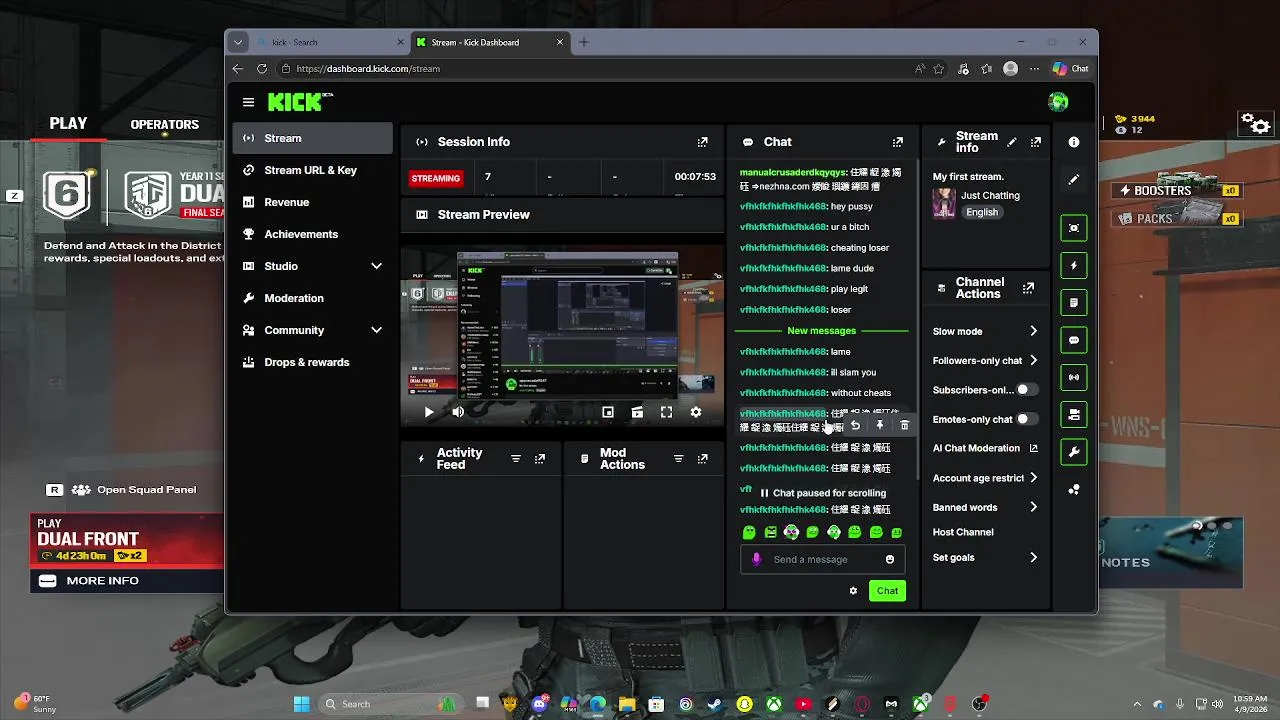The height and width of the screenshot is (720, 1280).
Task: Delete the hovered chat message
Action: click(x=904, y=426)
